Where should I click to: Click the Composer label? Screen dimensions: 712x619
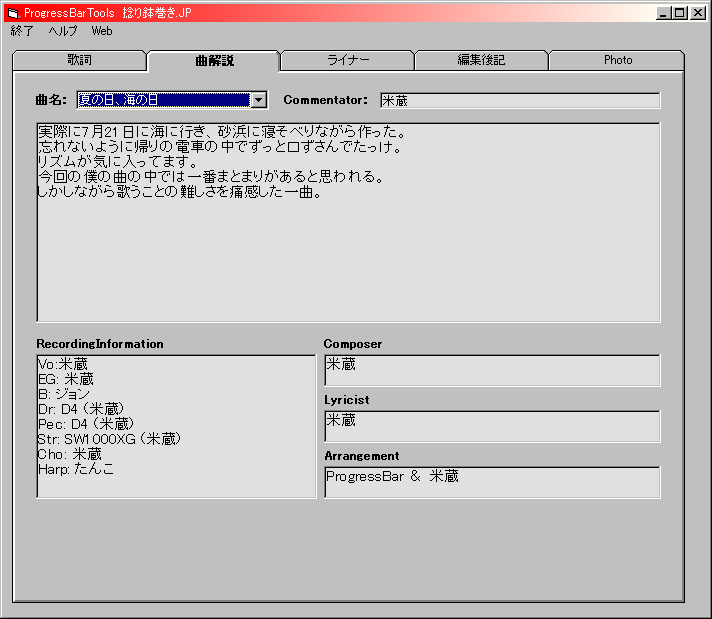(353, 344)
